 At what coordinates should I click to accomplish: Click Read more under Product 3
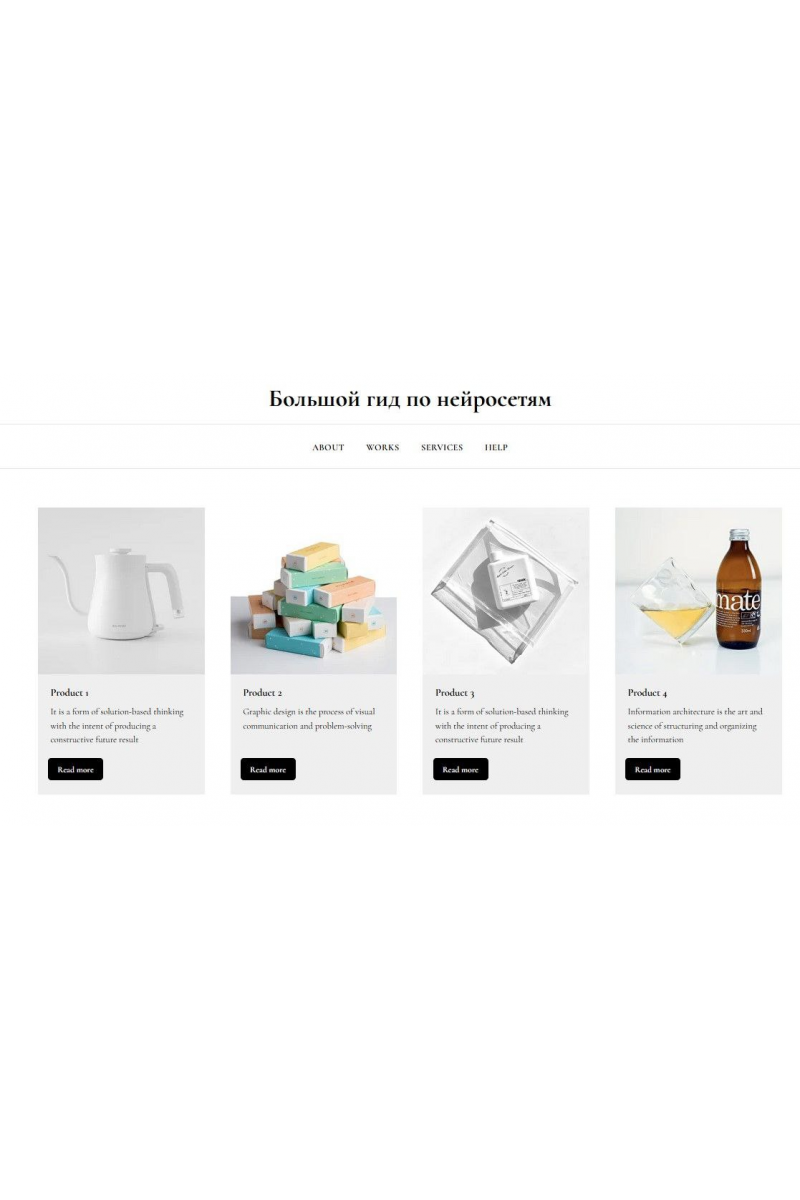pos(460,769)
